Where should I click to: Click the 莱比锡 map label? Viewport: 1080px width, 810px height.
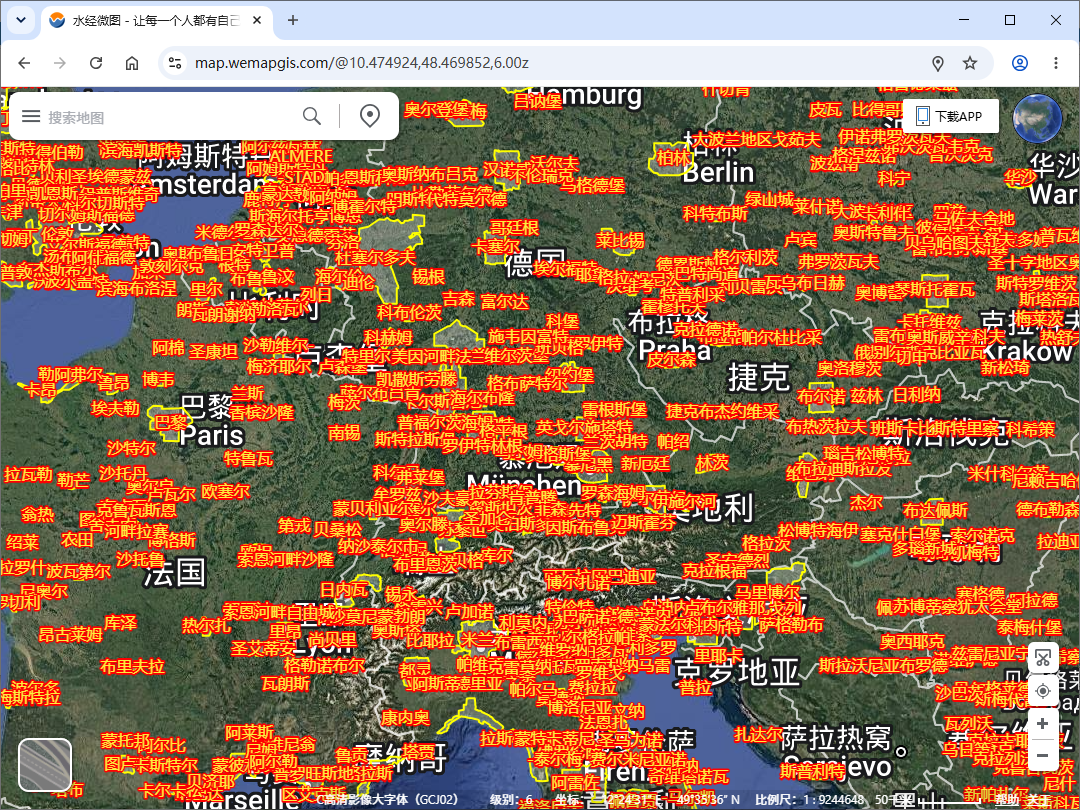click(x=621, y=240)
